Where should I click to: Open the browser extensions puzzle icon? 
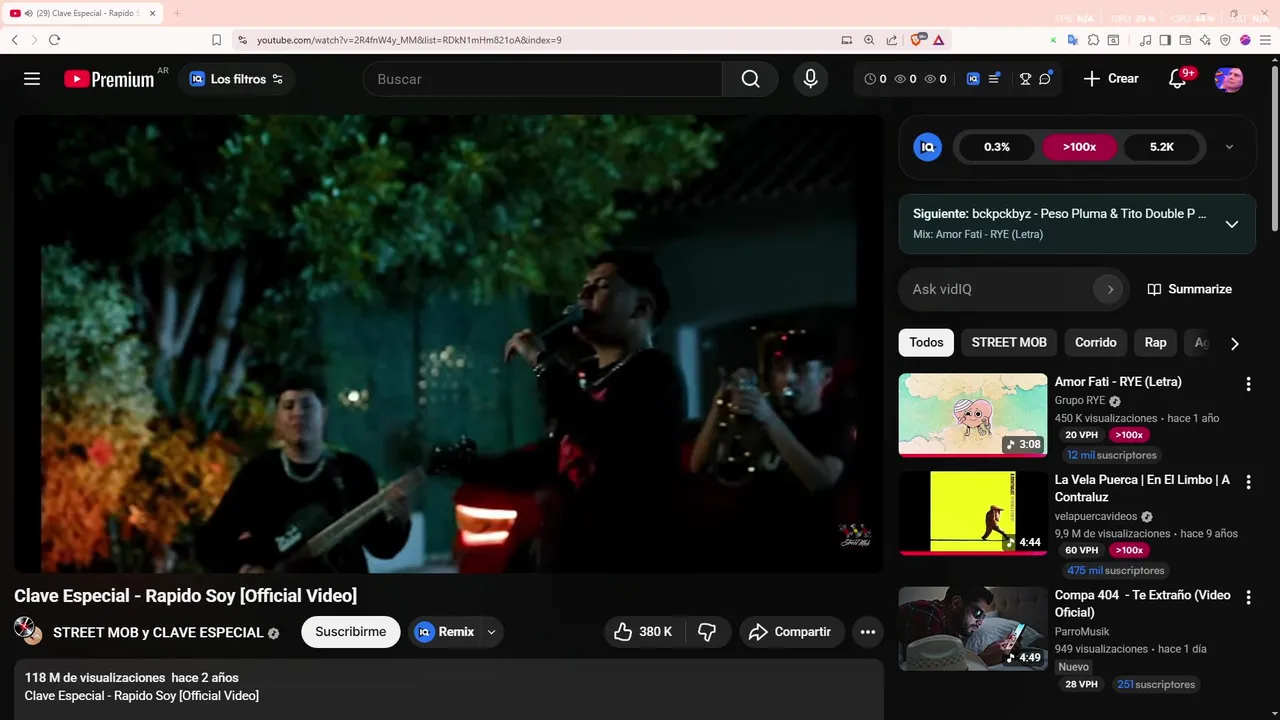coord(1093,40)
